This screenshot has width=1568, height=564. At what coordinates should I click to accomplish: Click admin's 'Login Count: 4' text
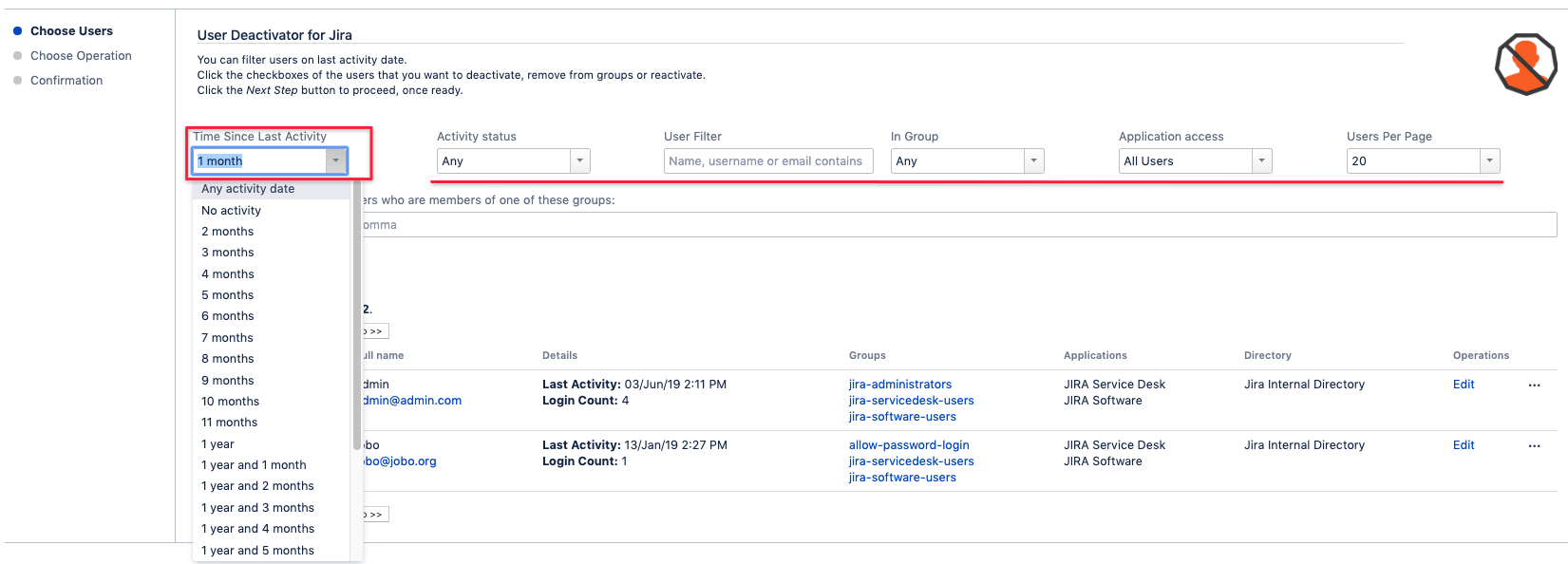585,401
